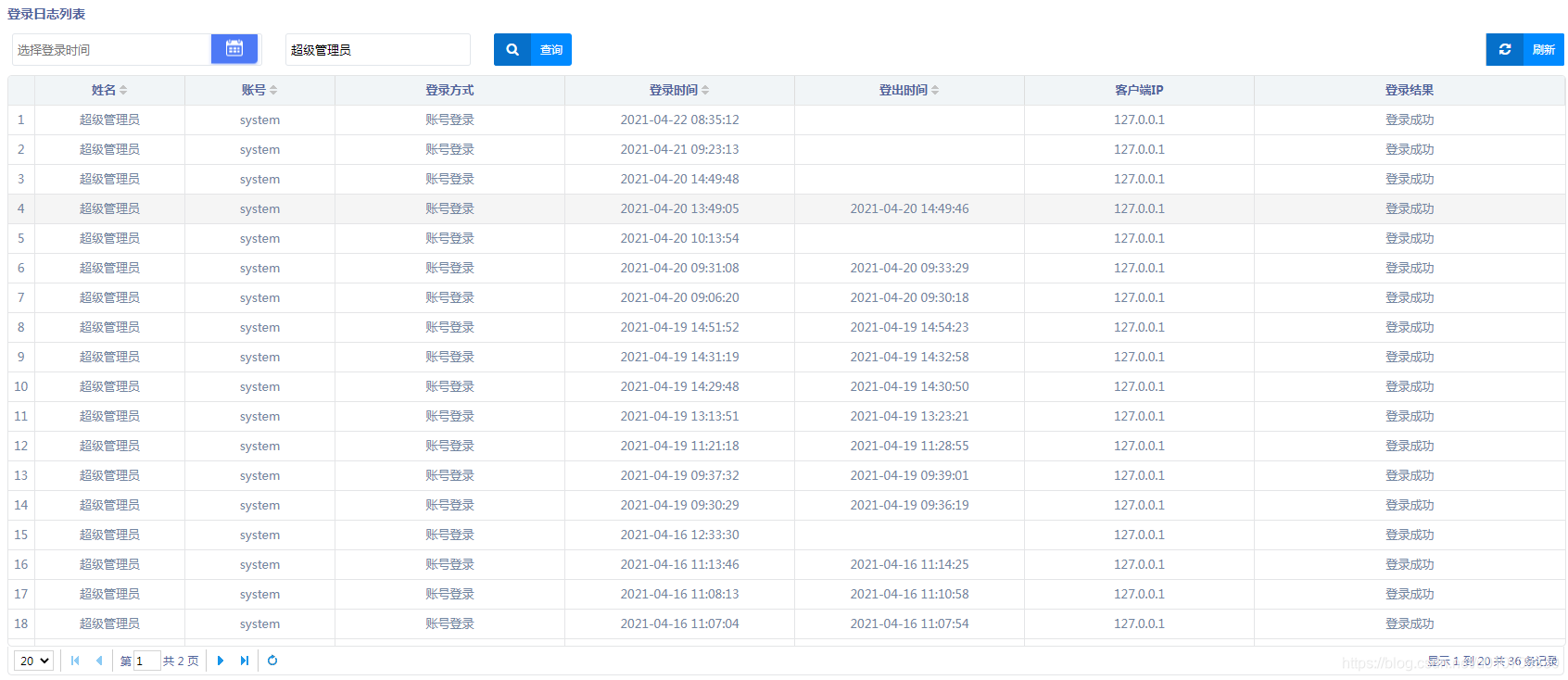Click 账号登录 in row 12

pyautogui.click(x=449, y=446)
